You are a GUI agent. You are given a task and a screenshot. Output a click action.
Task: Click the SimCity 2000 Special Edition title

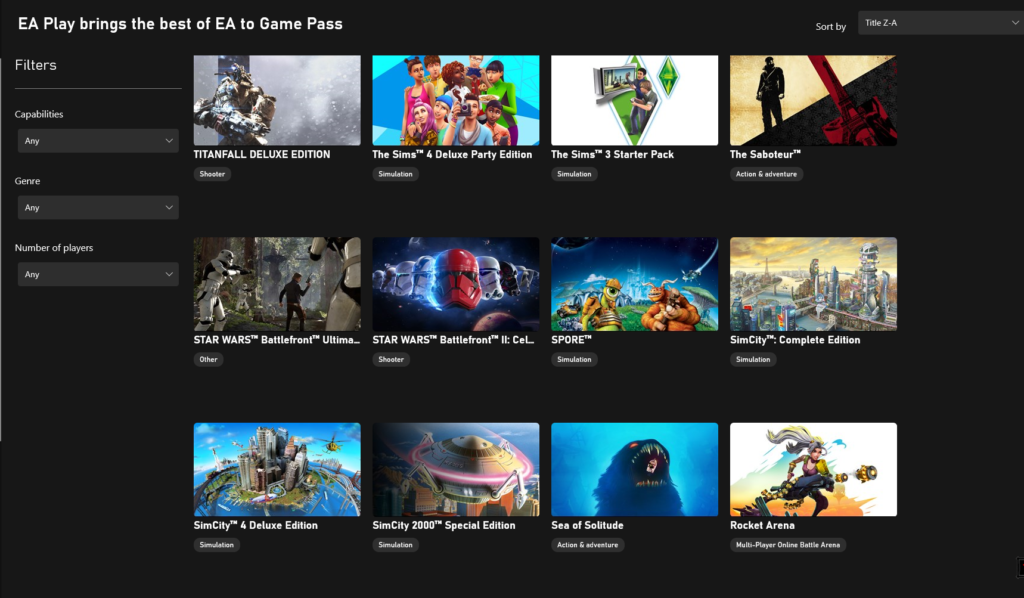[x=444, y=525]
